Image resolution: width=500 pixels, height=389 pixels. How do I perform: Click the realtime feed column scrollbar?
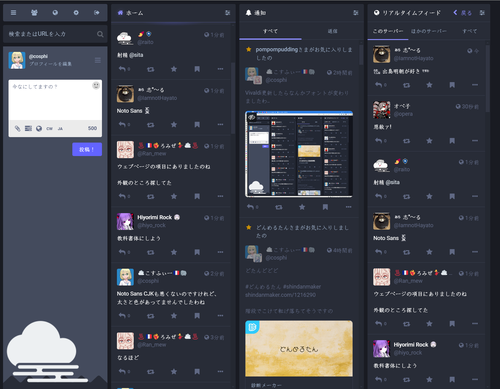(487, 79)
